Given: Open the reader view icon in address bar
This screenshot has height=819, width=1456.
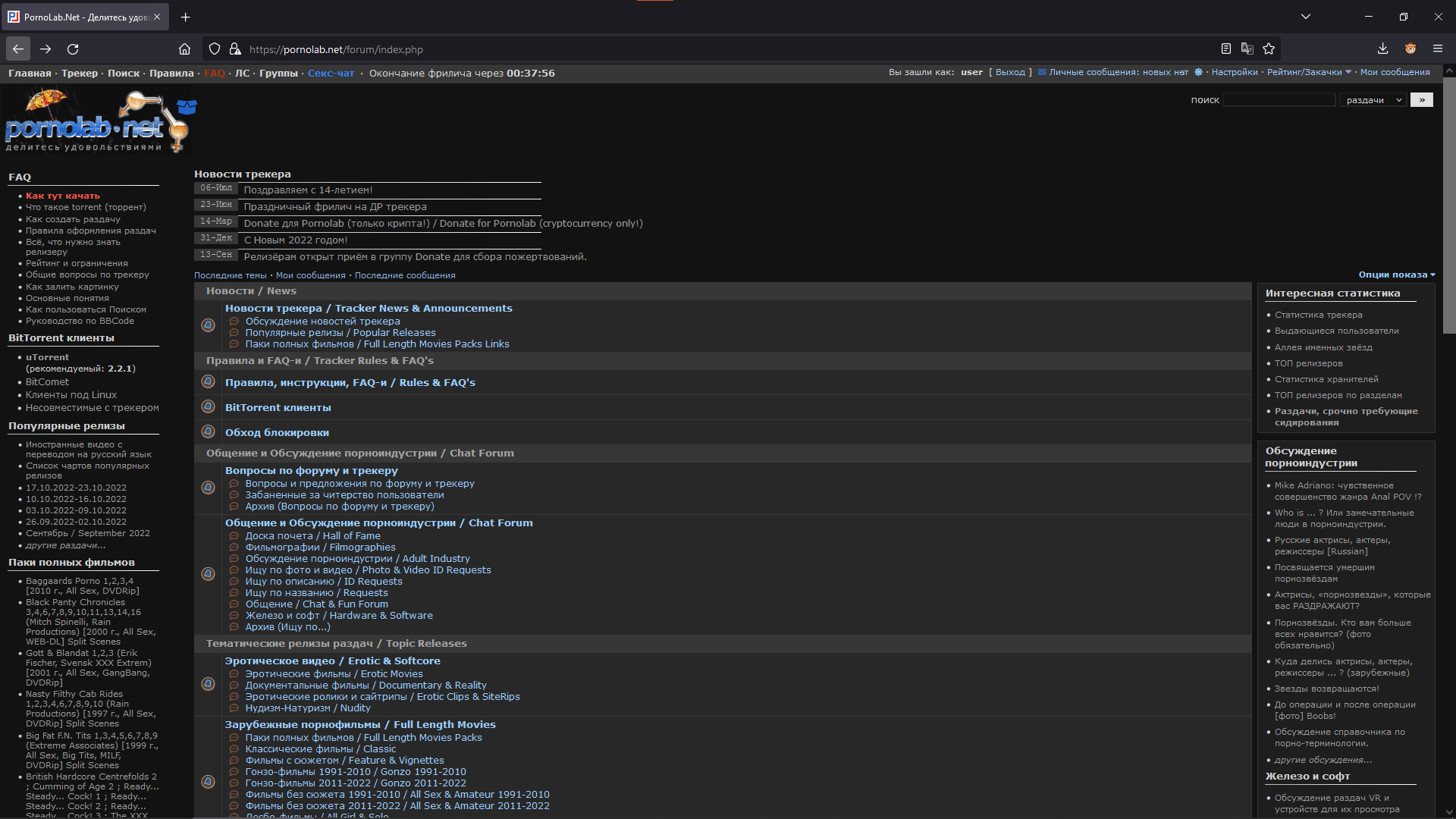Looking at the screenshot, I should pos(1225,49).
